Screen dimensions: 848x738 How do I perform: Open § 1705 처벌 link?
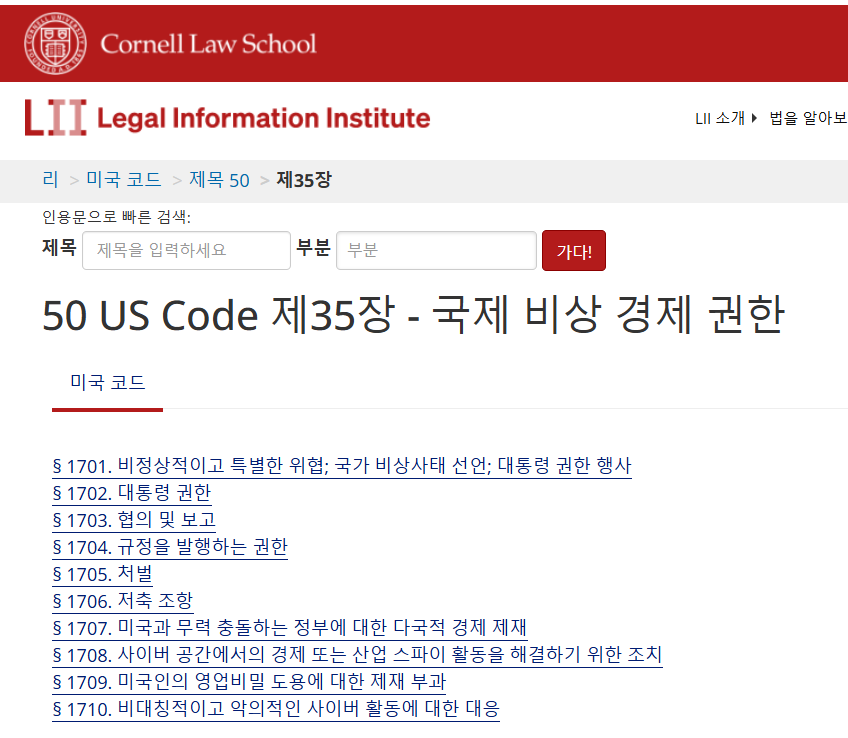pos(102,574)
